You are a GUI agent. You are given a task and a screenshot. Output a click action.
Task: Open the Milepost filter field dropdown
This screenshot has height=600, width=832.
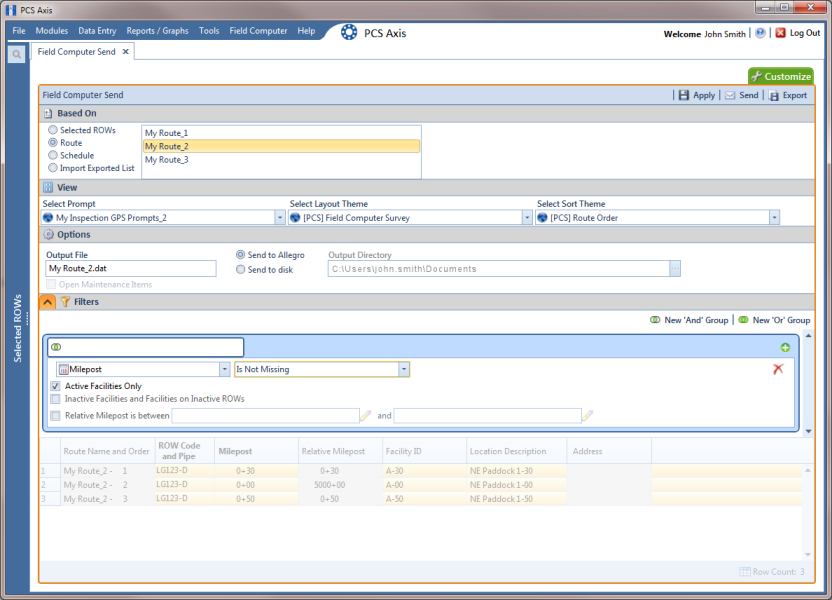tap(224, 369)
